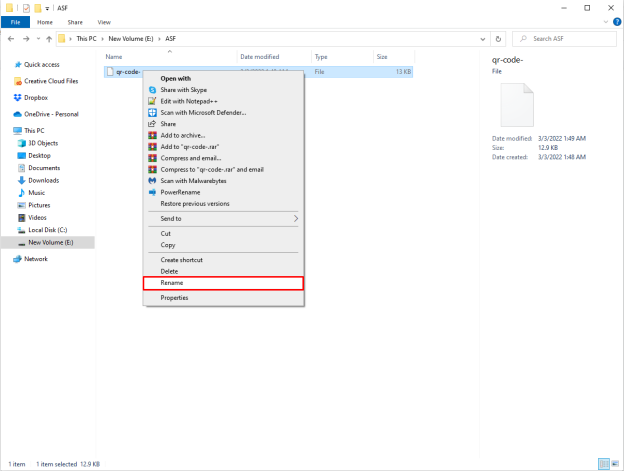Go up one folder level
The height and width of the screenshot is (471, 624).
coord(49,39)
